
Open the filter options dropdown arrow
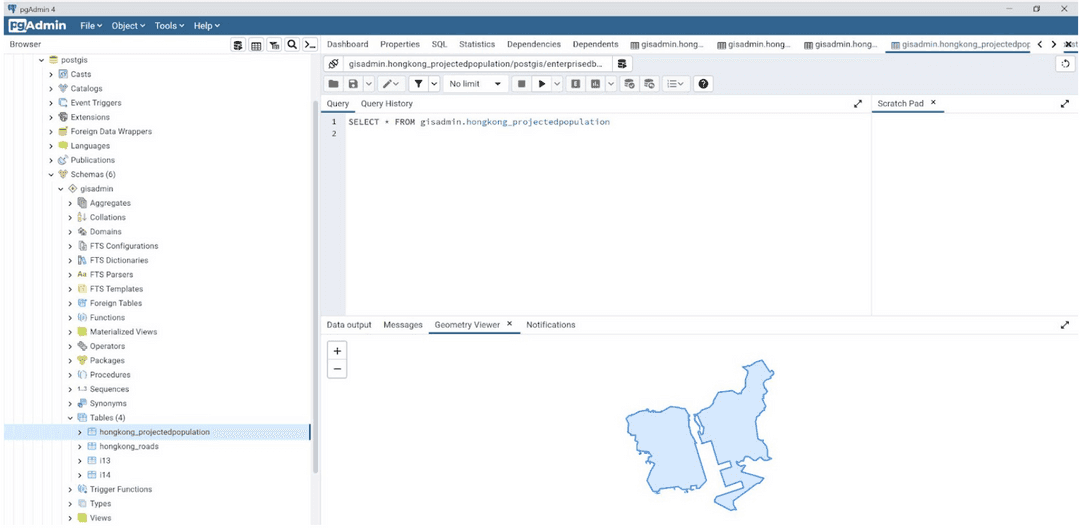pyautogui.click(x=434, y=84)
